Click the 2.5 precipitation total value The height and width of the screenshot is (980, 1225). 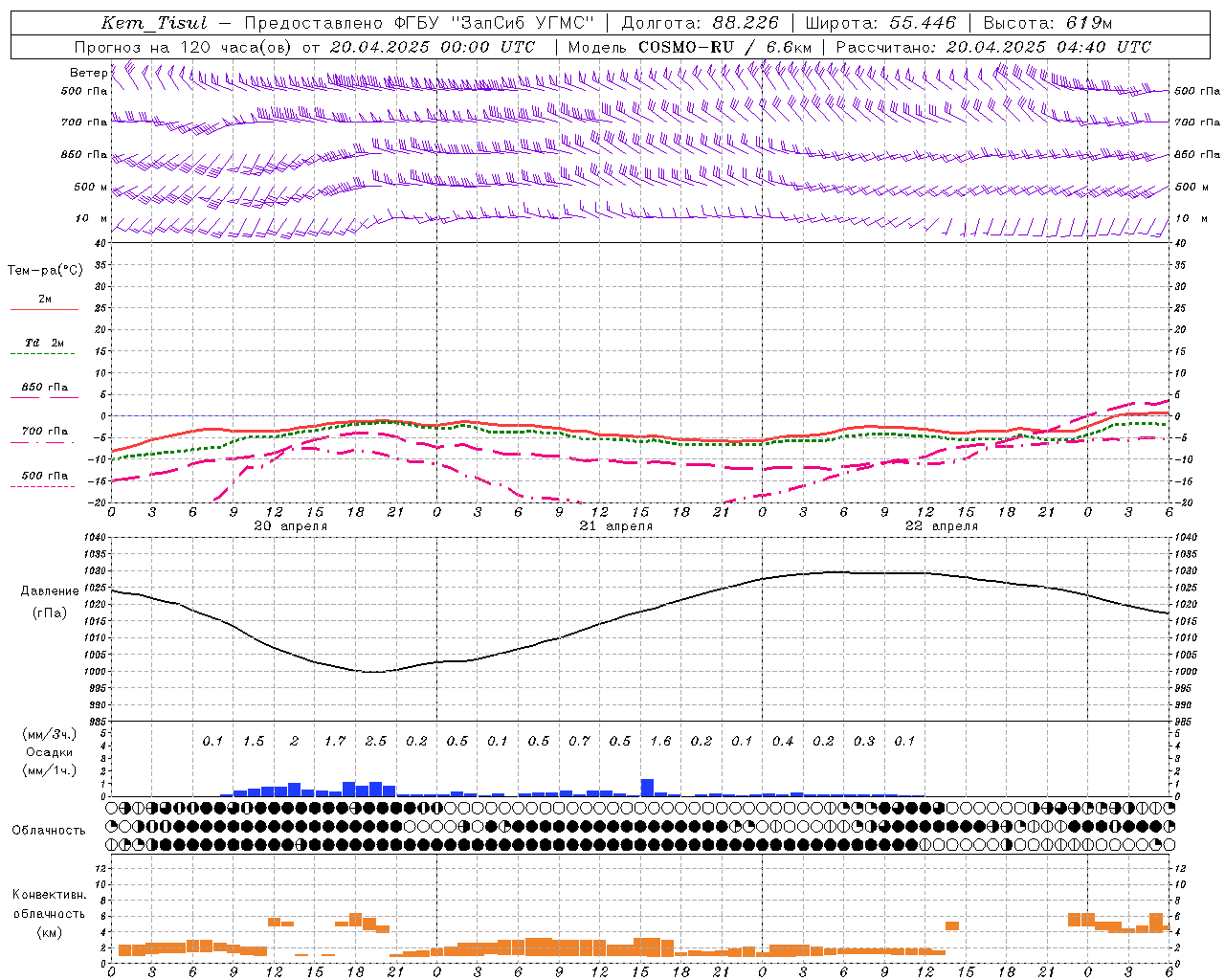pos(376,741)
